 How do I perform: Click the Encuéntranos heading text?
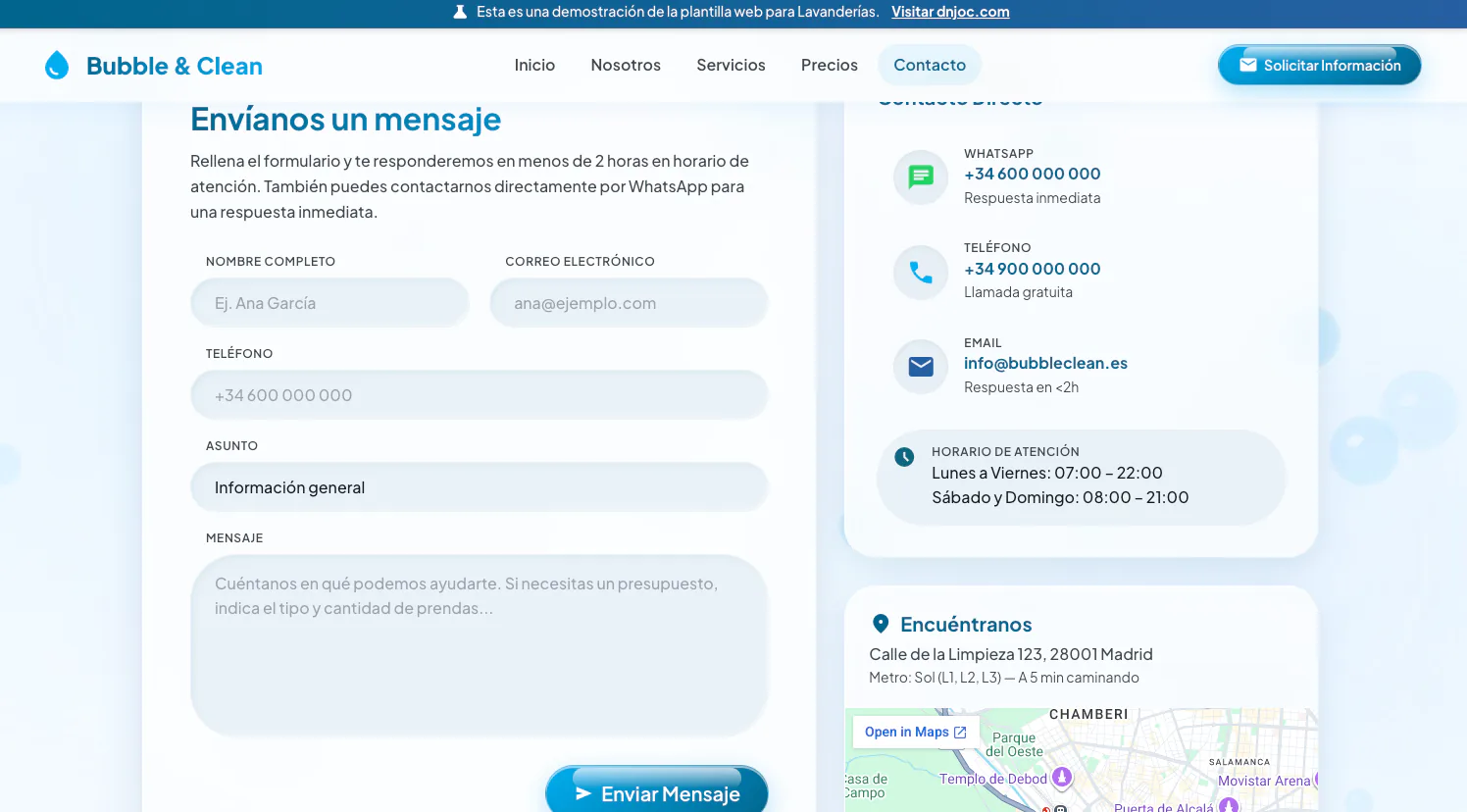966,625
